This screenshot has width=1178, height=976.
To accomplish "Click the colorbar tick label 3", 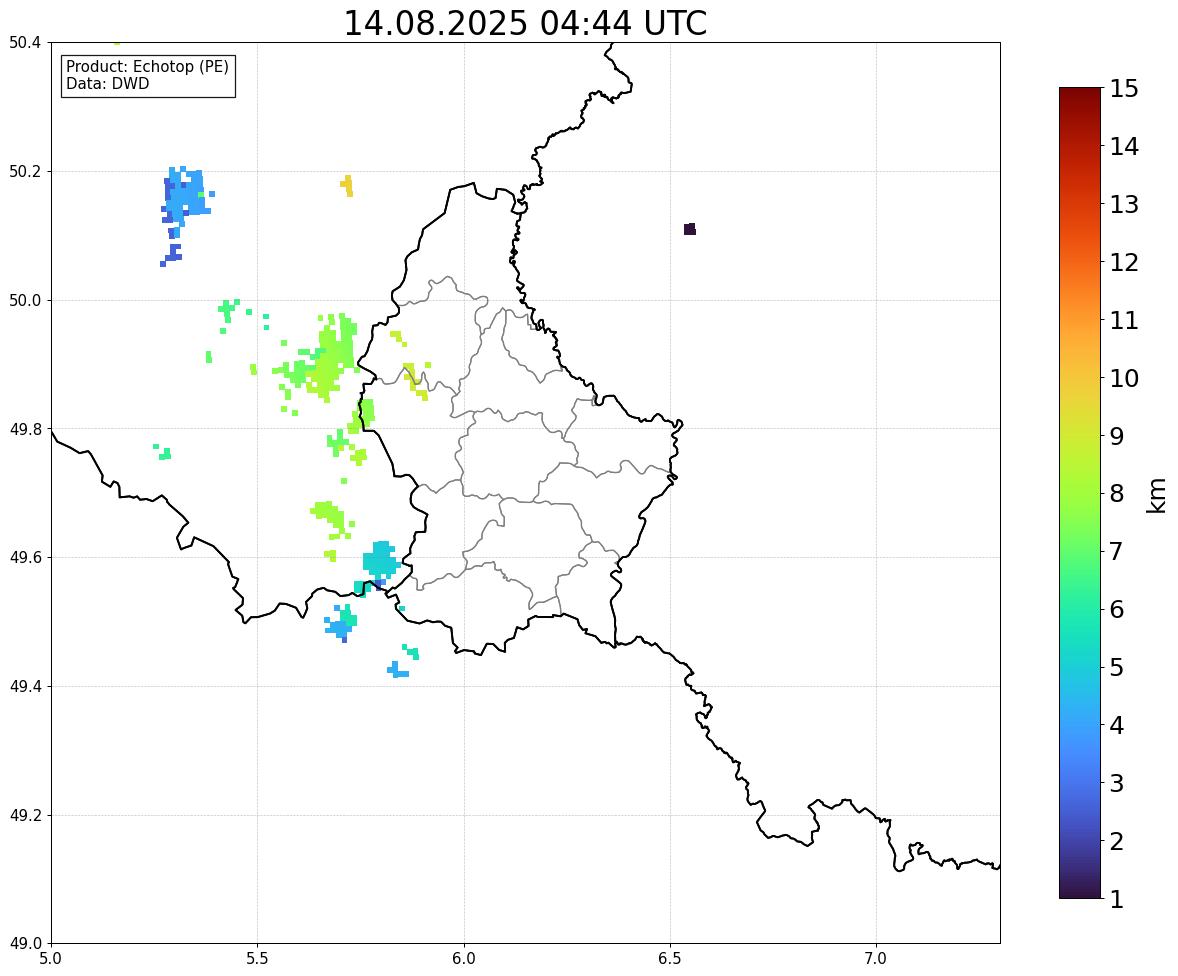I will (1116, 783).
